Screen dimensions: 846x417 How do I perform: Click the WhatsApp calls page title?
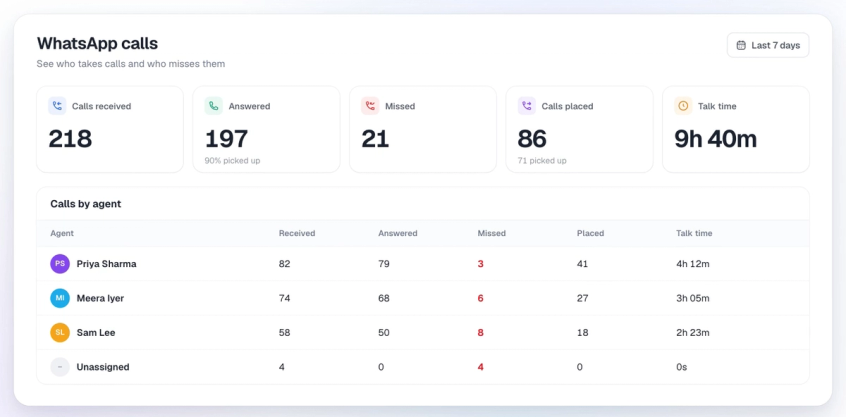click(97, 43)
